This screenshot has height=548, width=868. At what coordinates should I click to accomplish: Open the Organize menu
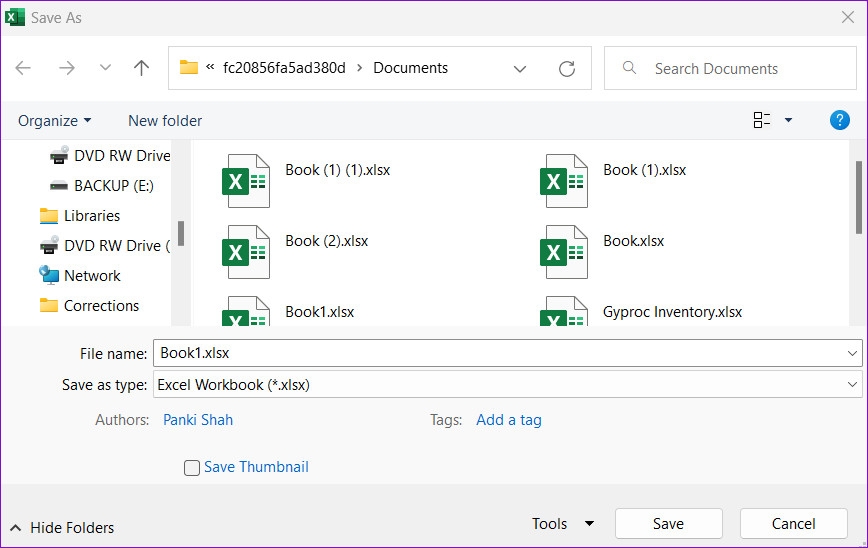tap(54, 121)
